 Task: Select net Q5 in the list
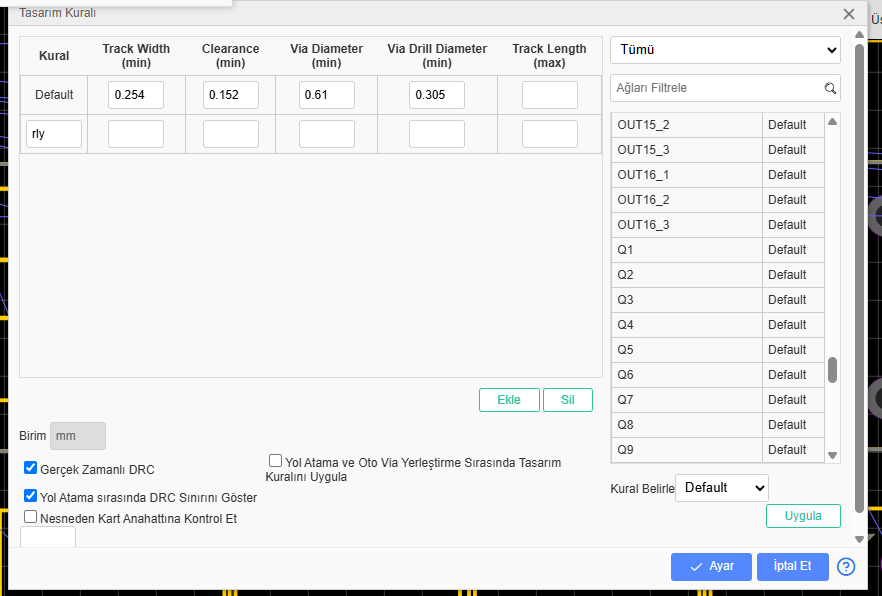point(687,350)
